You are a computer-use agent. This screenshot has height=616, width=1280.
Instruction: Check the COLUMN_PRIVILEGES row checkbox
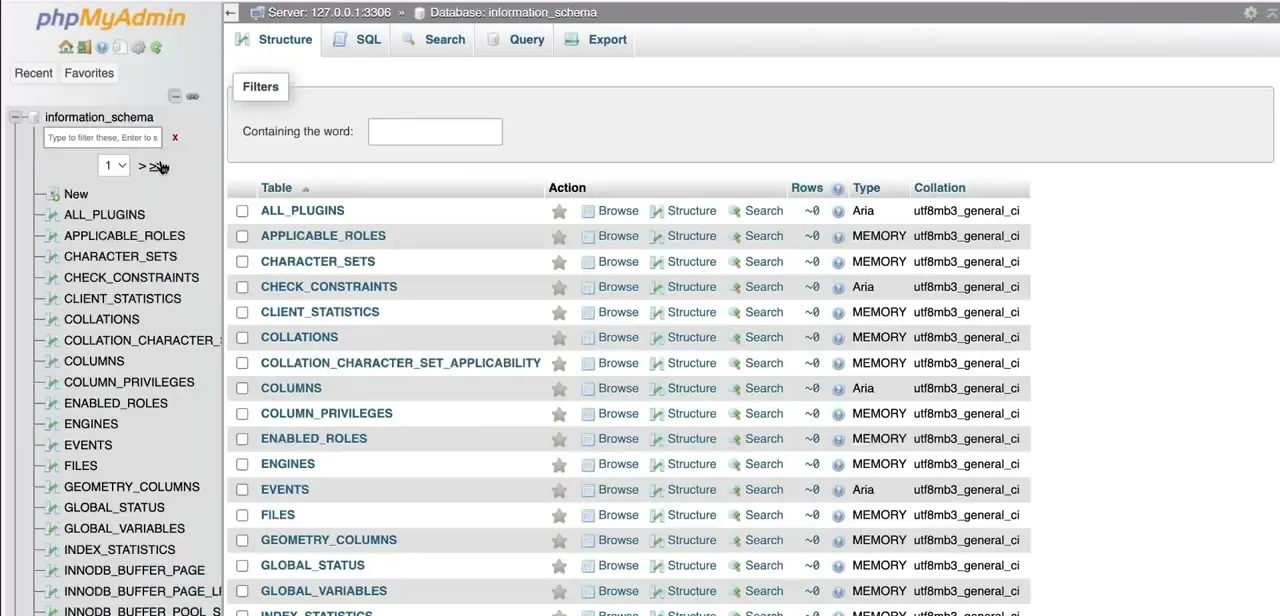(x=242, y=414)
